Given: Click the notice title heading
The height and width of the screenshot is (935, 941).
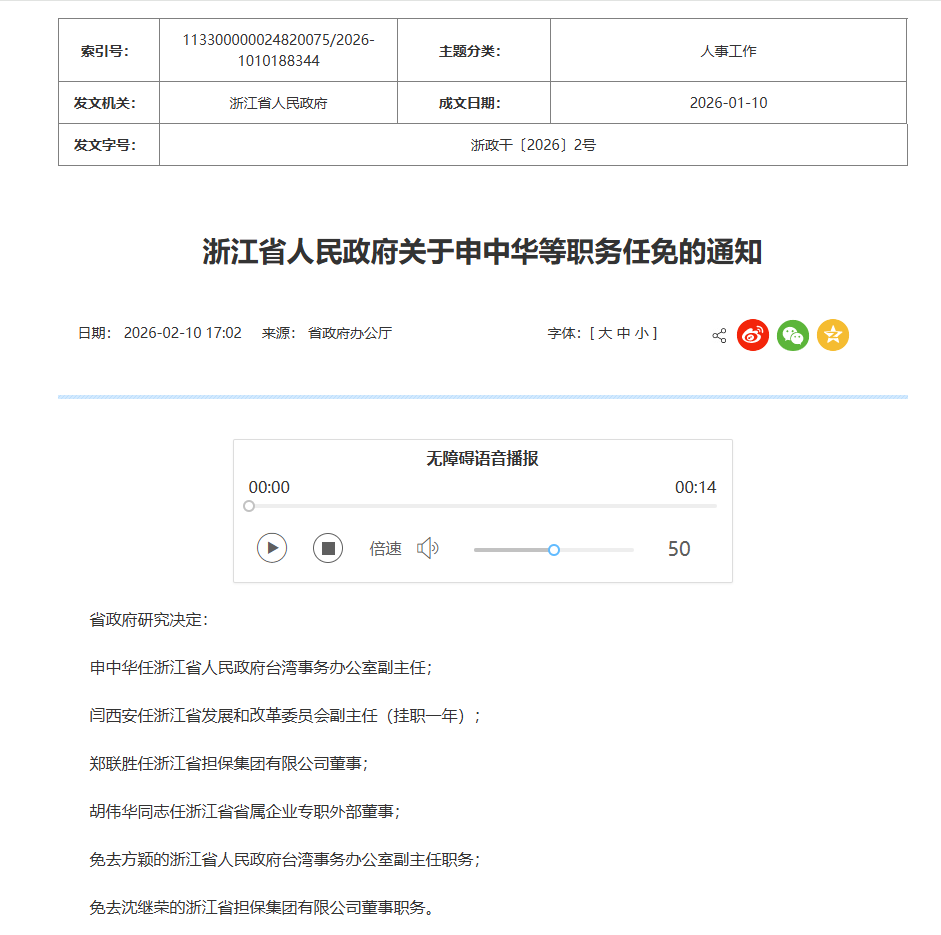Looking at the screenshot, I should point(482,251).
